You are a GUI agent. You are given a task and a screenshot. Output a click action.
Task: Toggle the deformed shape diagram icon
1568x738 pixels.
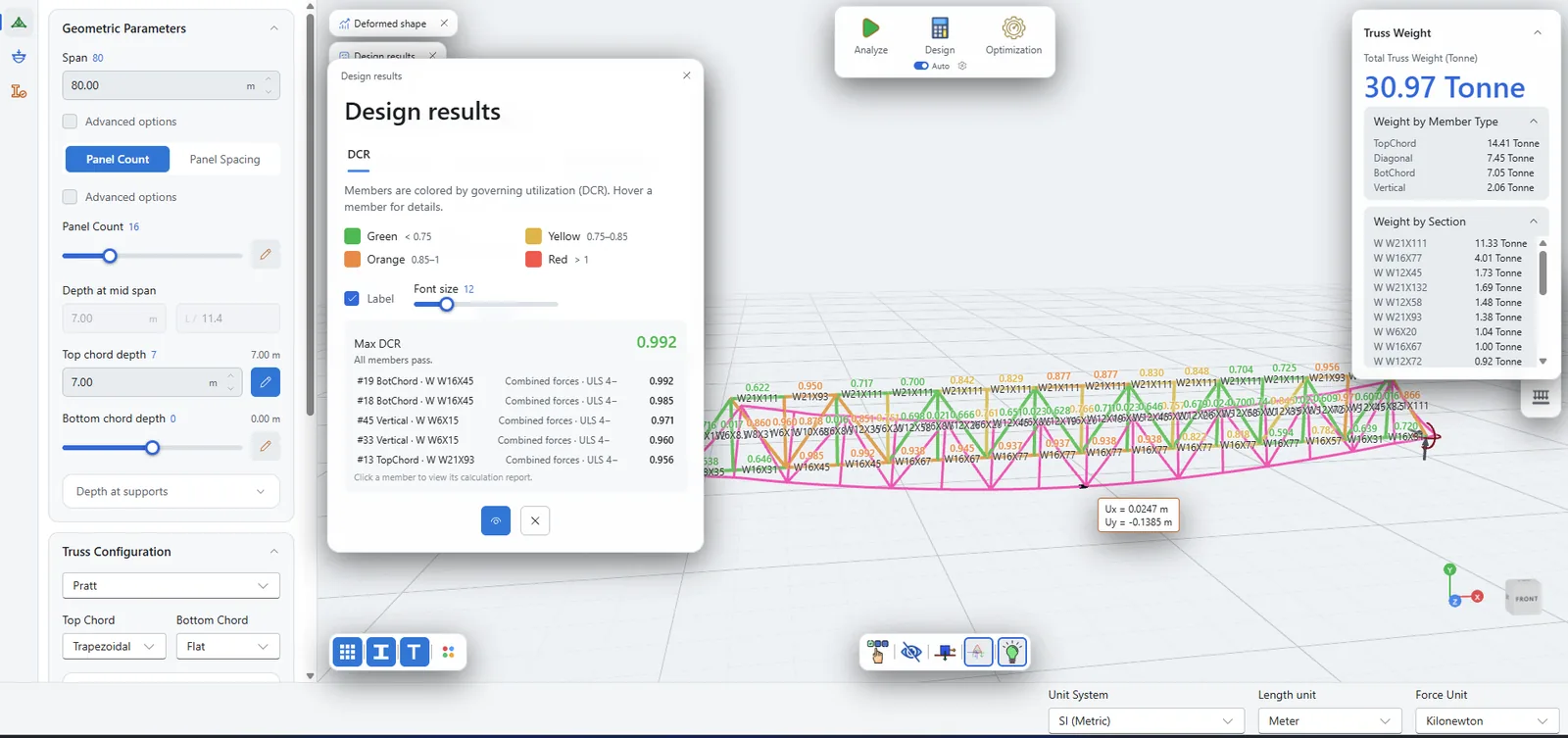(978, 652)
